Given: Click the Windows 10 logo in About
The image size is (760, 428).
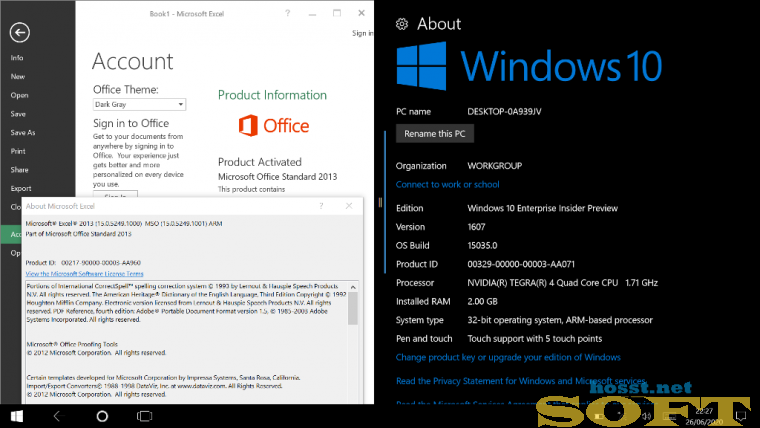Looking at the screenshot, I should click(529, 66).
